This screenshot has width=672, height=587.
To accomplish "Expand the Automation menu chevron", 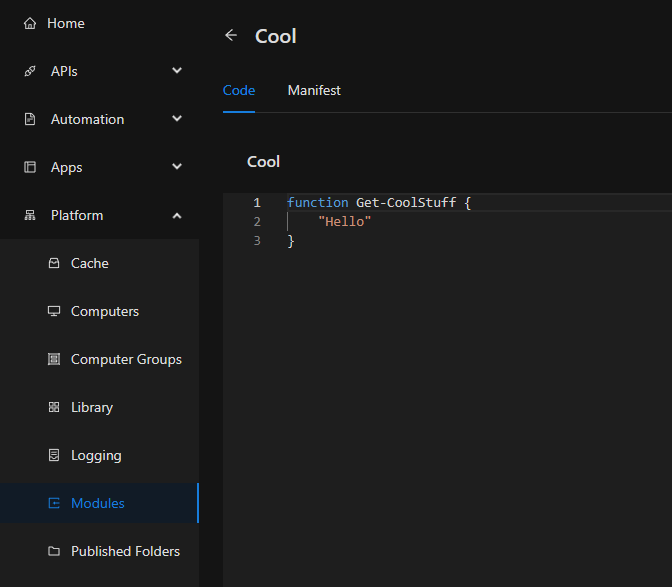I will (x=177, y=119).
